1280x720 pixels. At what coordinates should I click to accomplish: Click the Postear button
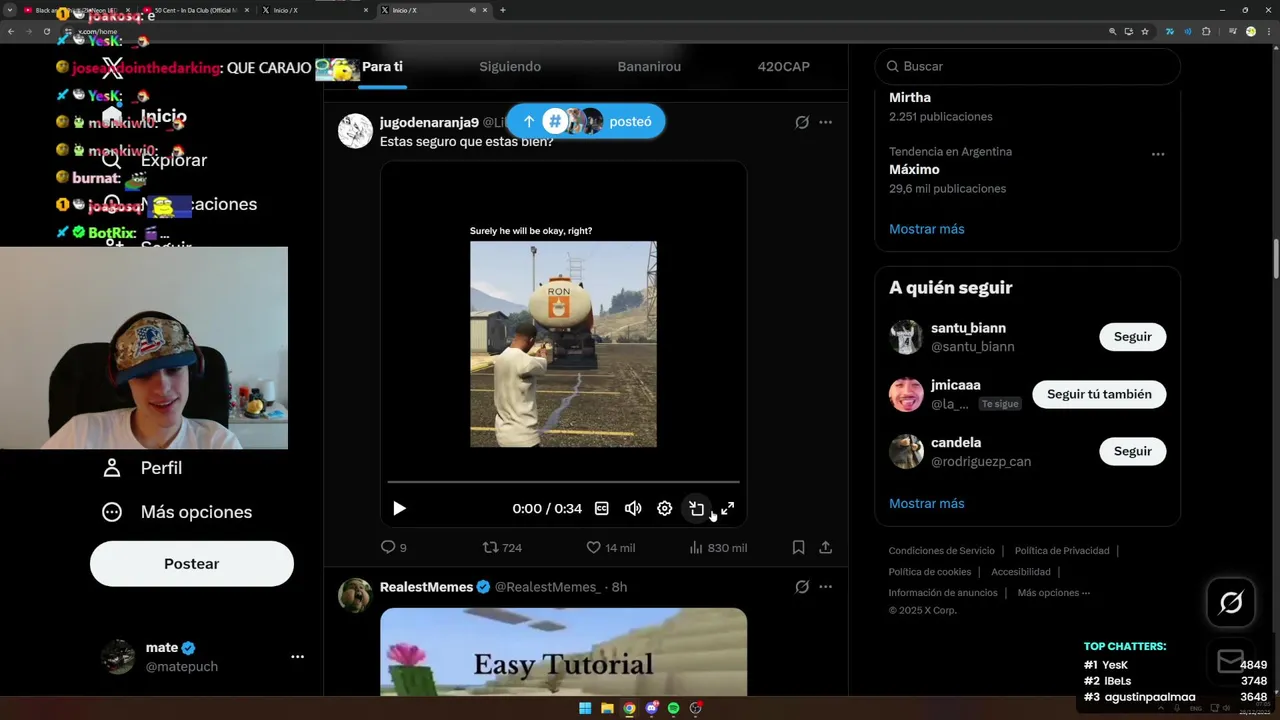click(192, 564)
